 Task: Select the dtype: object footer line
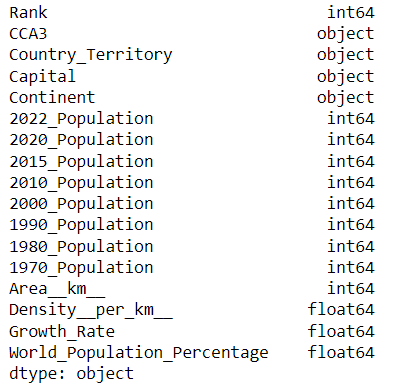pos(72,374)
